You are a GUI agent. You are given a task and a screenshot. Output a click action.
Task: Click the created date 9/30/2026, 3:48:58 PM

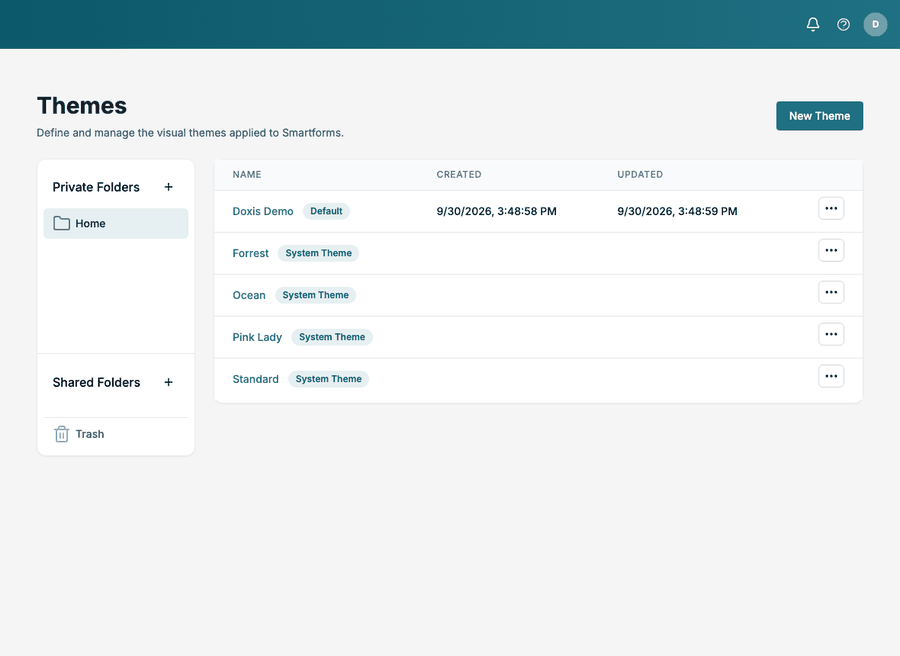[x=496, y=211]
